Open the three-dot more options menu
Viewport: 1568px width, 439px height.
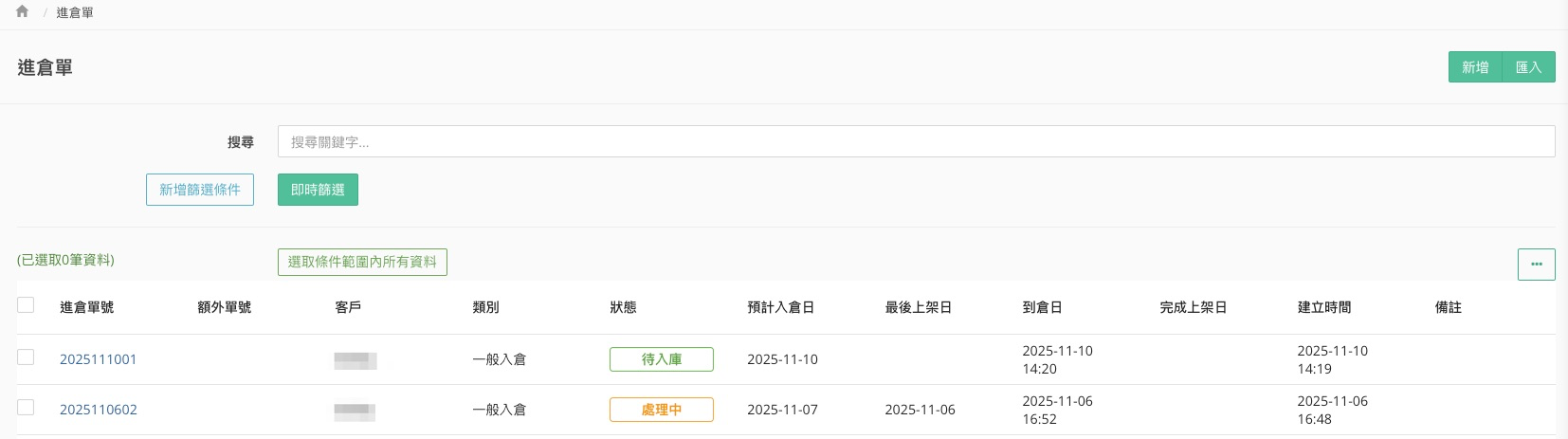coord(1536,265)
